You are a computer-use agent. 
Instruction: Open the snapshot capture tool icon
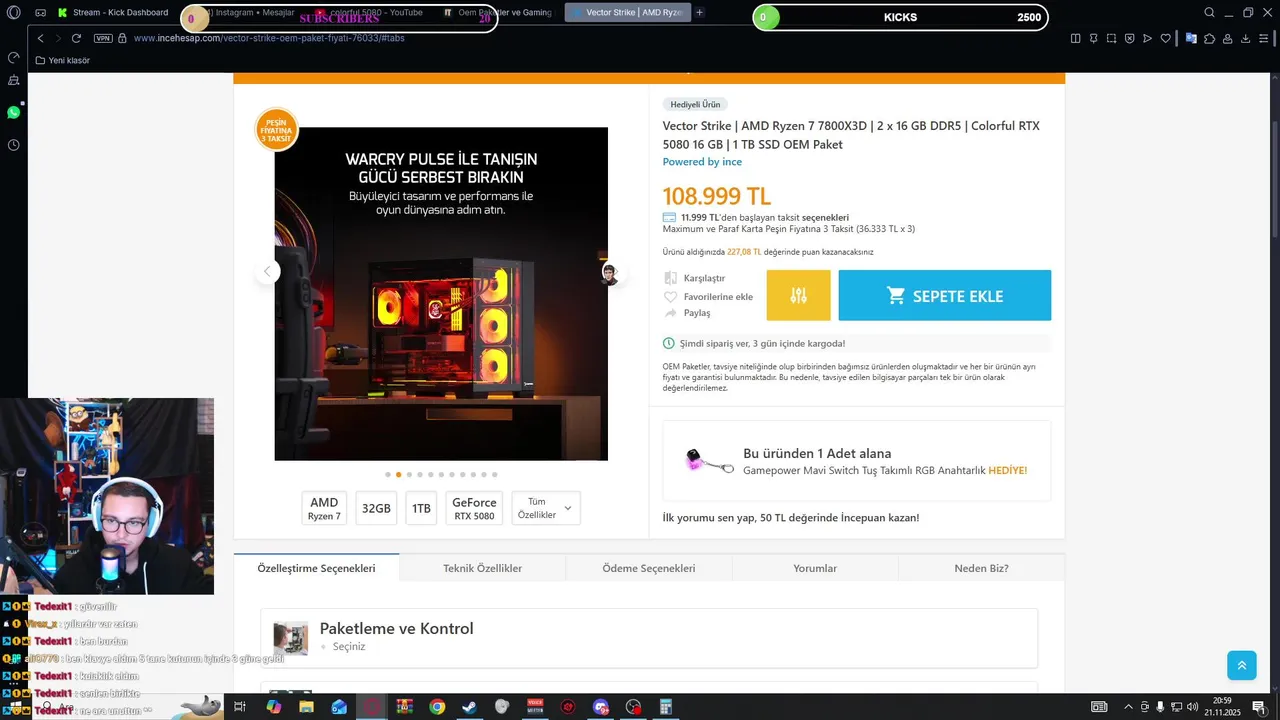[1111, 38]
